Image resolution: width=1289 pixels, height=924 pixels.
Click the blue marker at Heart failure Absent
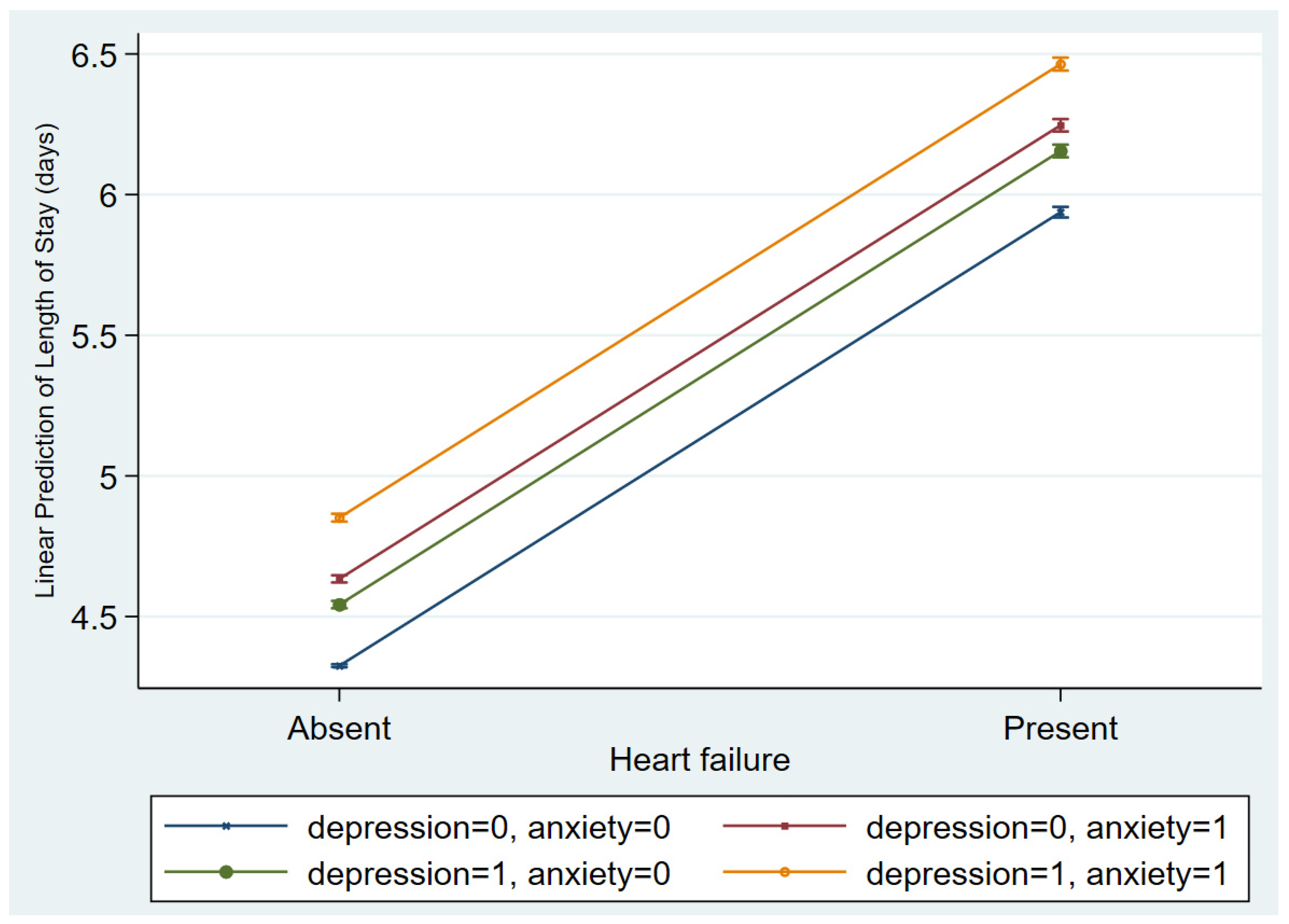(339, 665)
